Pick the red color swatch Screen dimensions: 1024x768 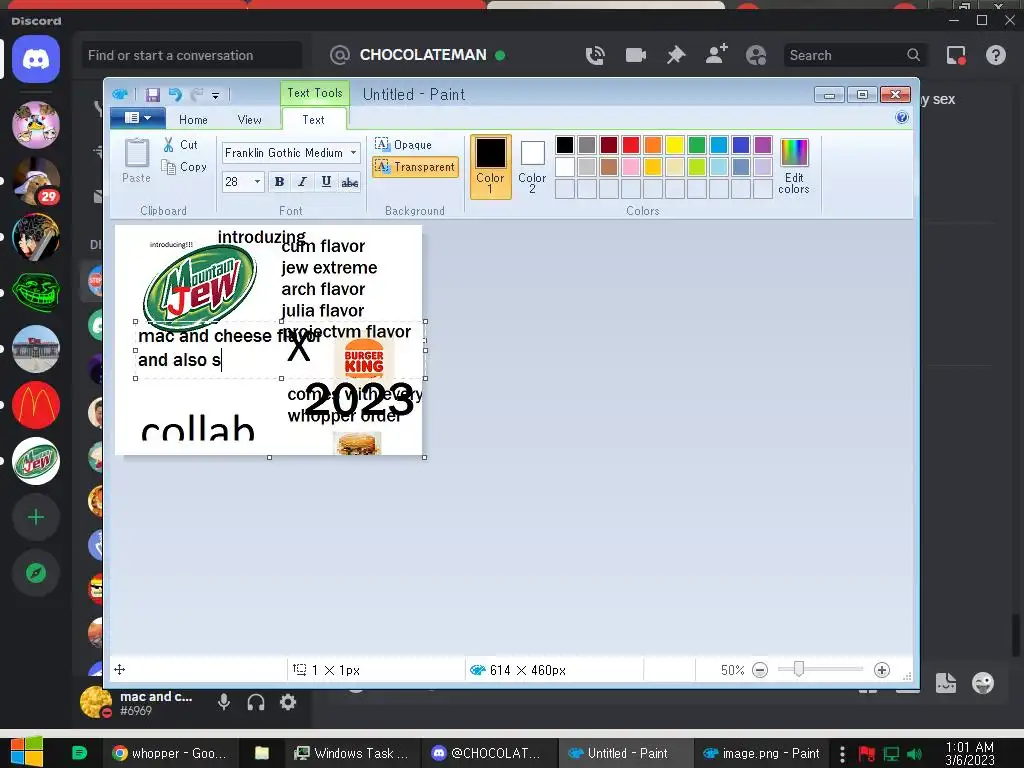point(630,144)
